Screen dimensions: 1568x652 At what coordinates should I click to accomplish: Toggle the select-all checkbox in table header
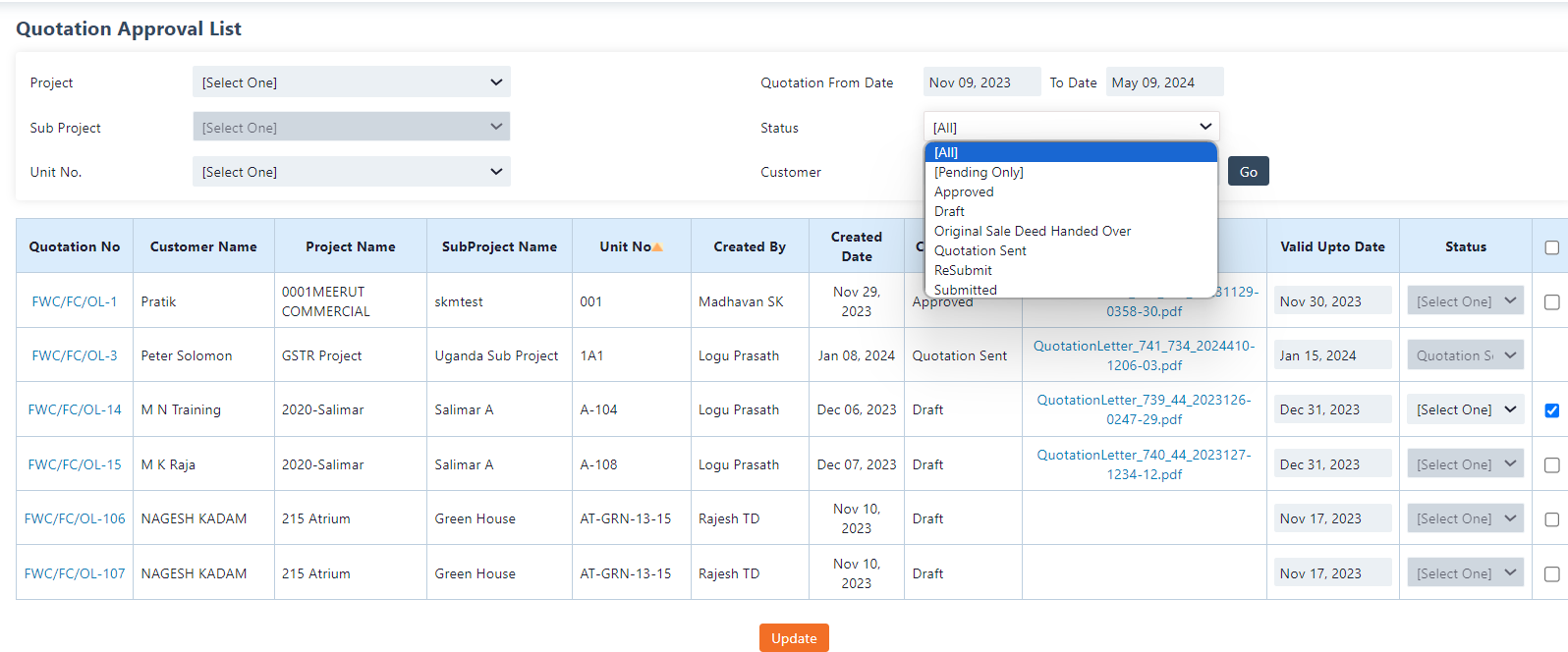click(1551, 247)
